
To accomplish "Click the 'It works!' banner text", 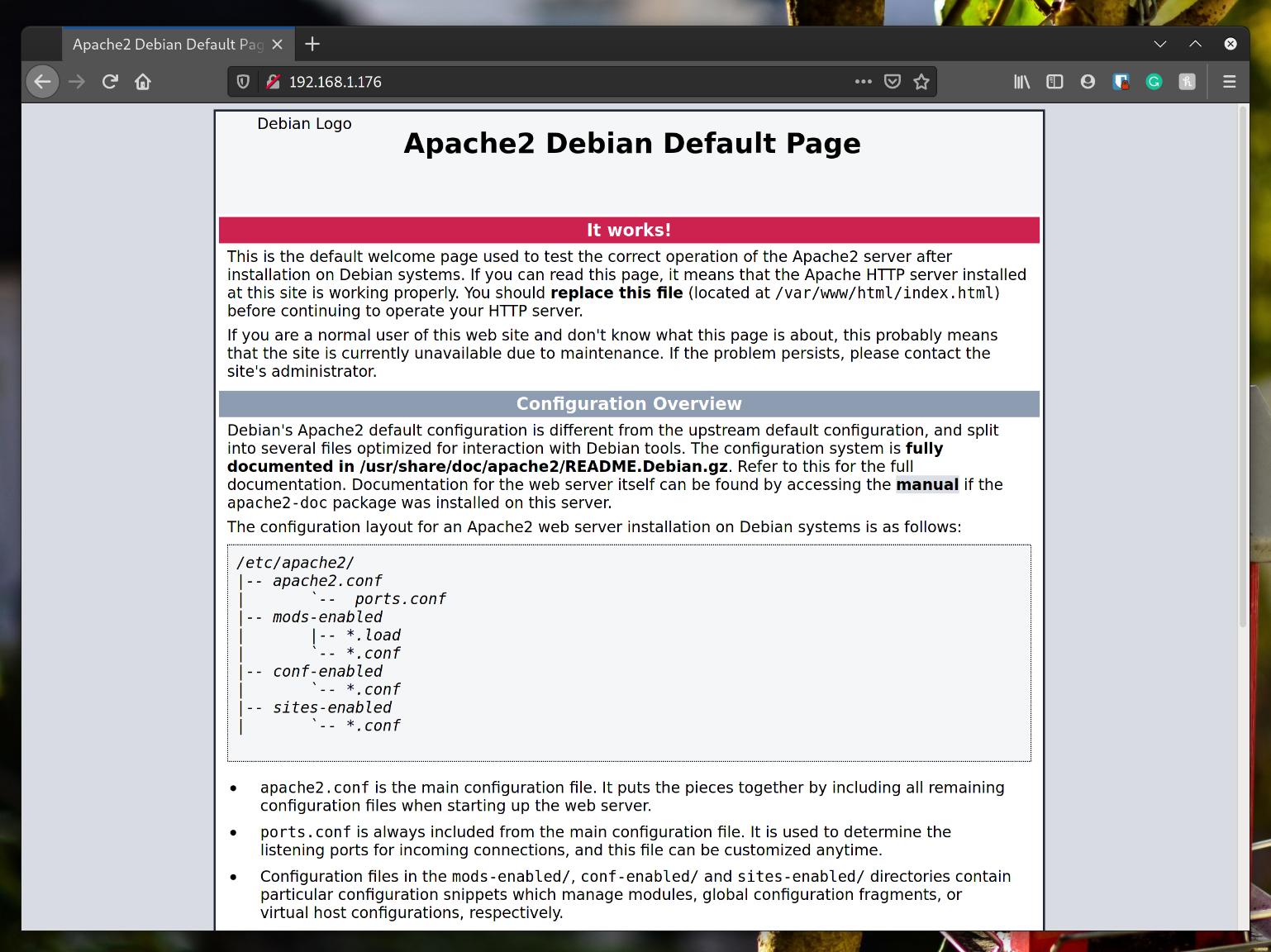I will [x=629, y=231].
